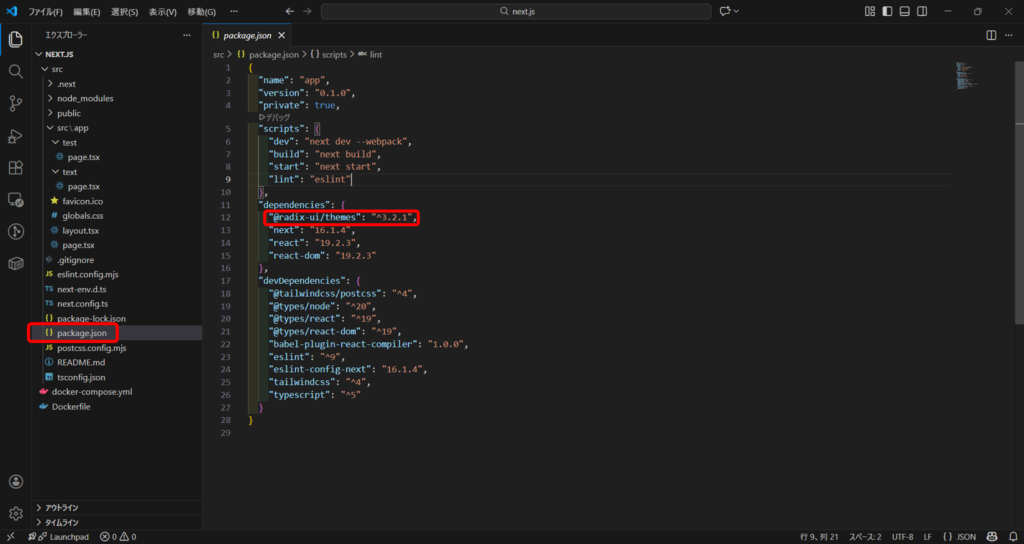Toggle the secondary side bar visibility
Viewport: 1024px width, 544px height.
pyautogui.click(x=922, y=11)
